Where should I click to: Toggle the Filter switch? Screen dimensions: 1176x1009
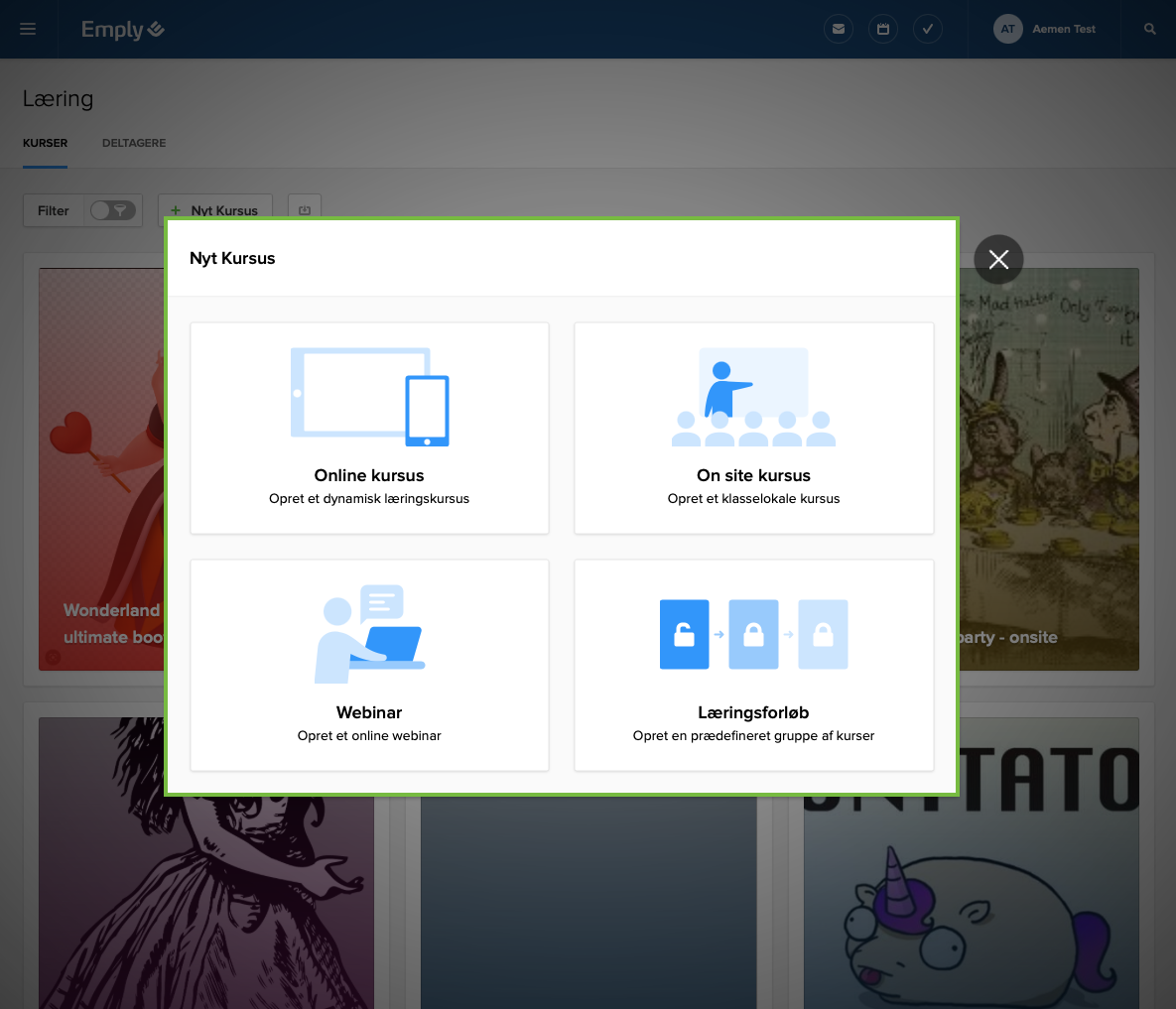112,210
